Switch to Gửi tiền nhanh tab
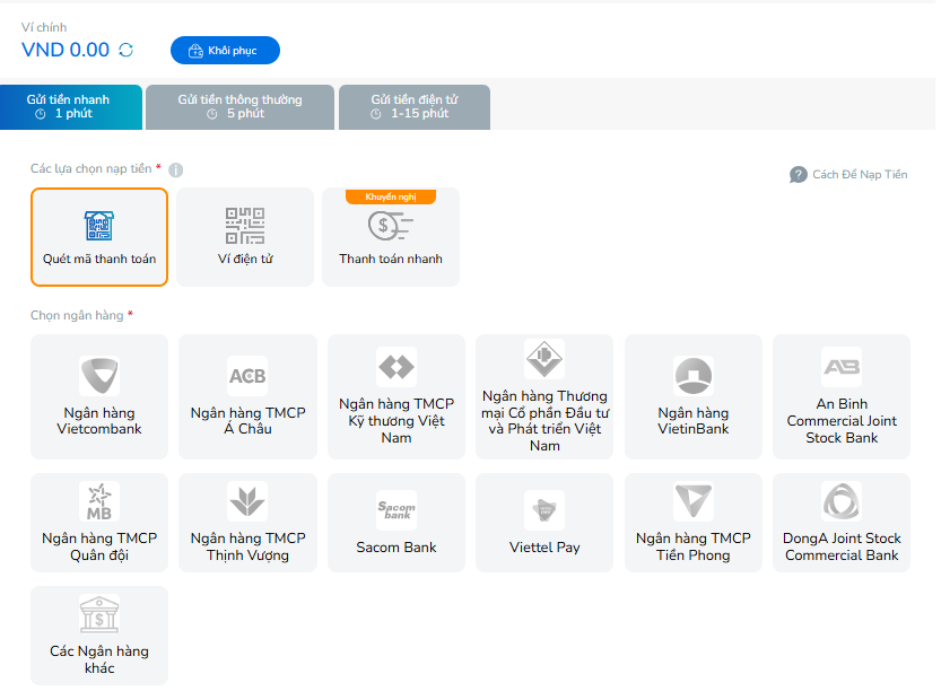This screenshot has height=700, width=936. pyautogui.click(x=70, y=107)
